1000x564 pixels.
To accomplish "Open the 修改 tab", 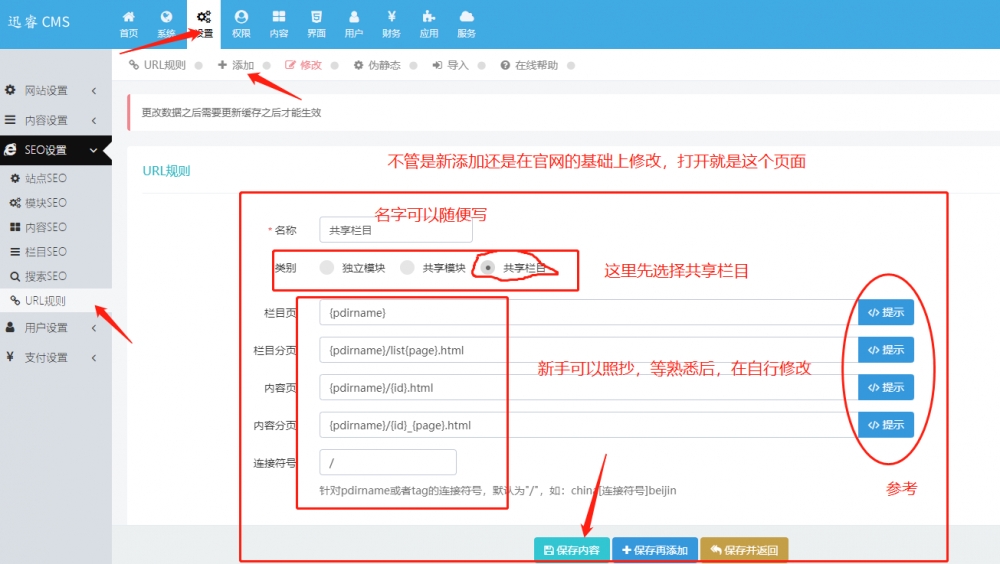I will tap(304, 65).
